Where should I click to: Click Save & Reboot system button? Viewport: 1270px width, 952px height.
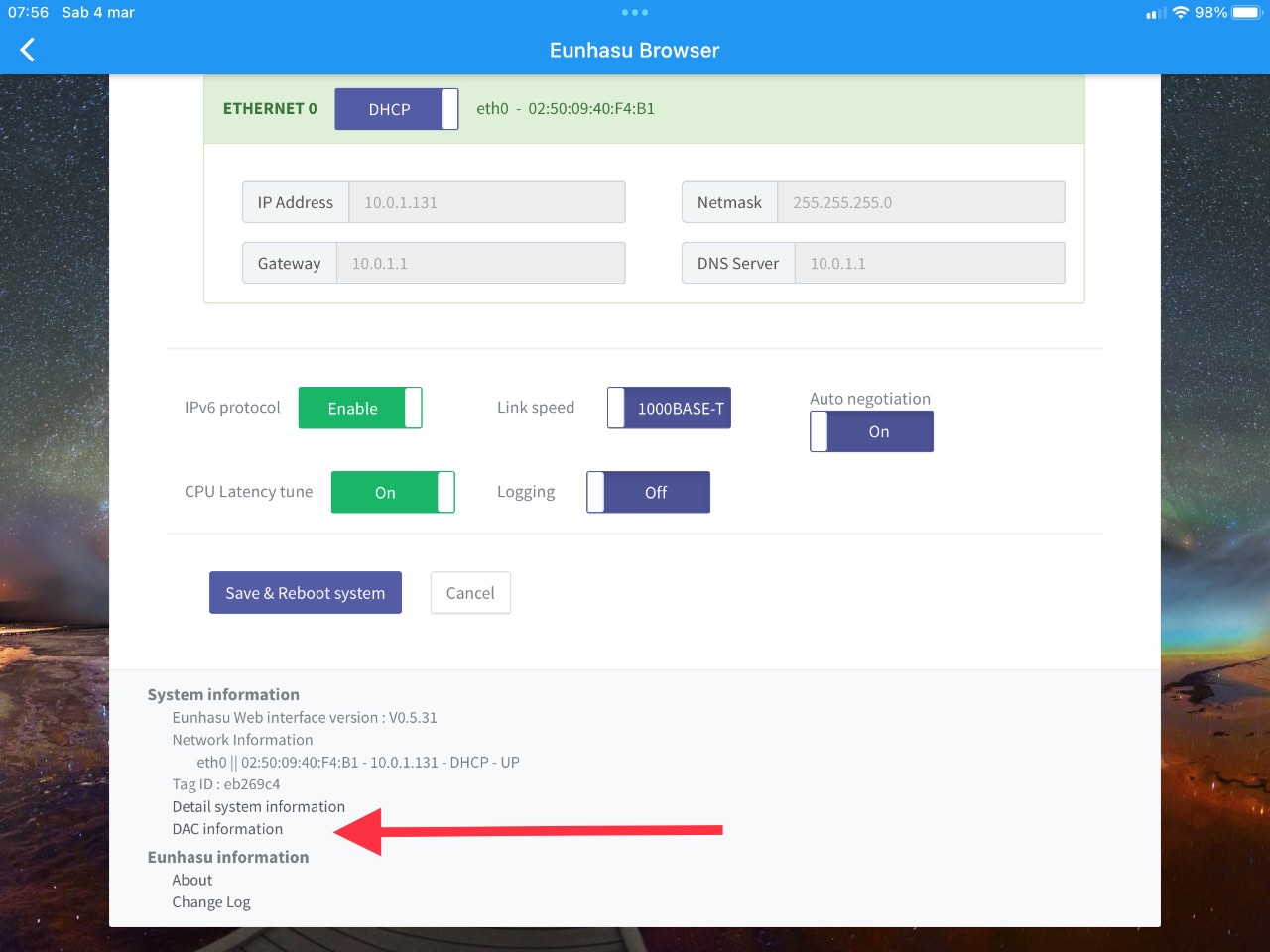306,593
